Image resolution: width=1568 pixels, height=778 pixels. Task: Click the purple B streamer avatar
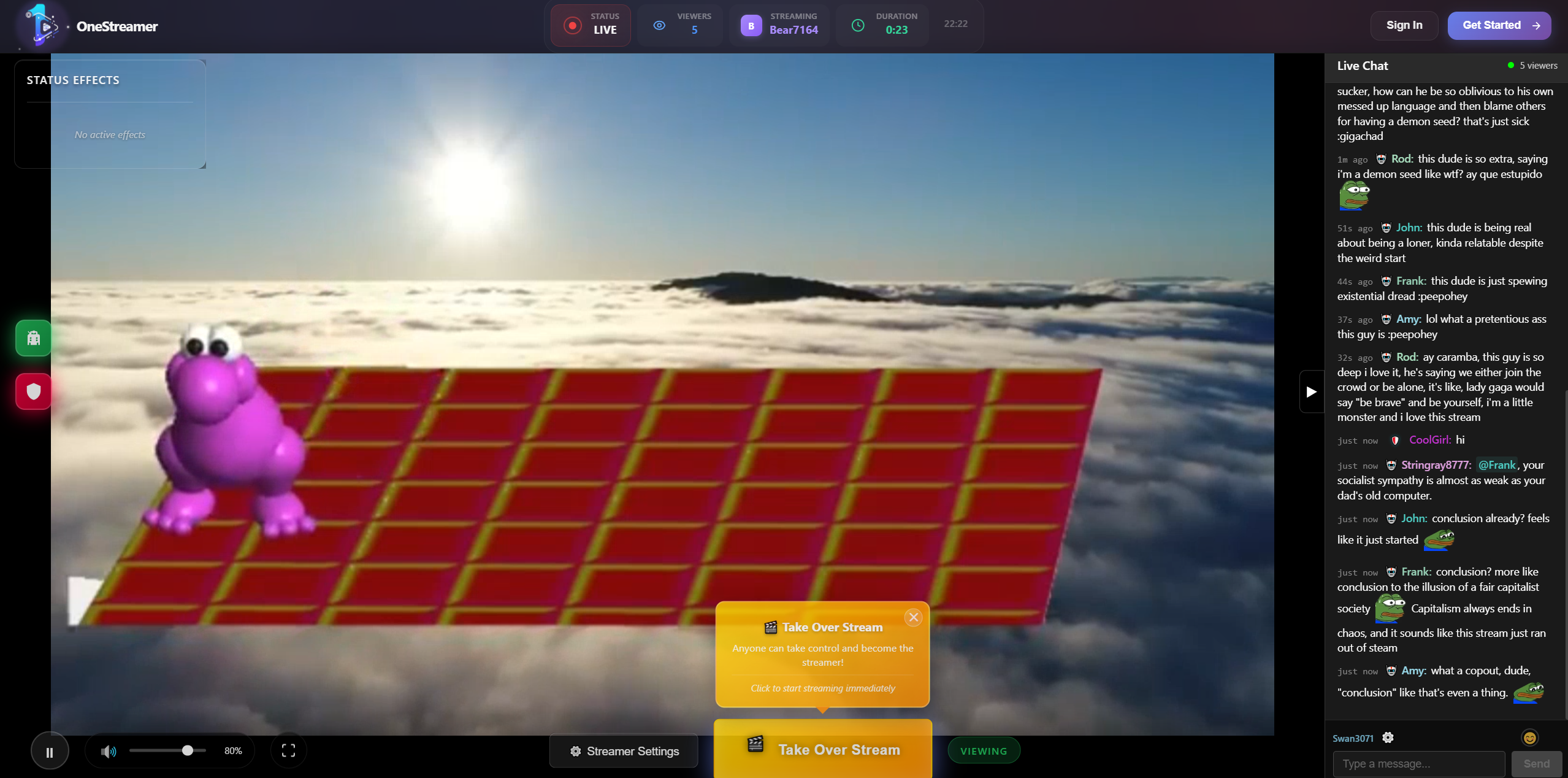(751, 26)
